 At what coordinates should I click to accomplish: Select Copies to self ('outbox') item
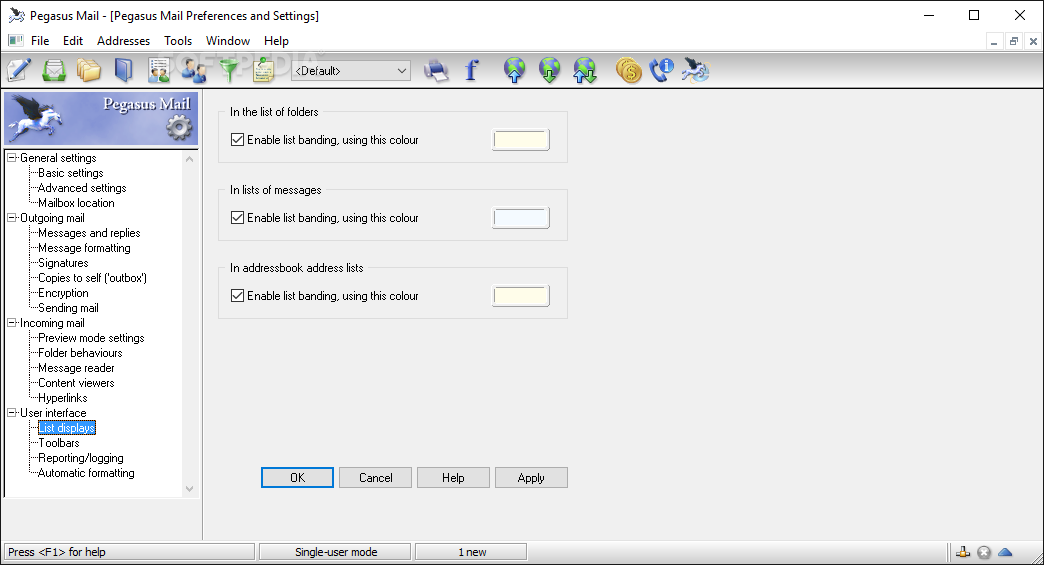coord(93,278)
